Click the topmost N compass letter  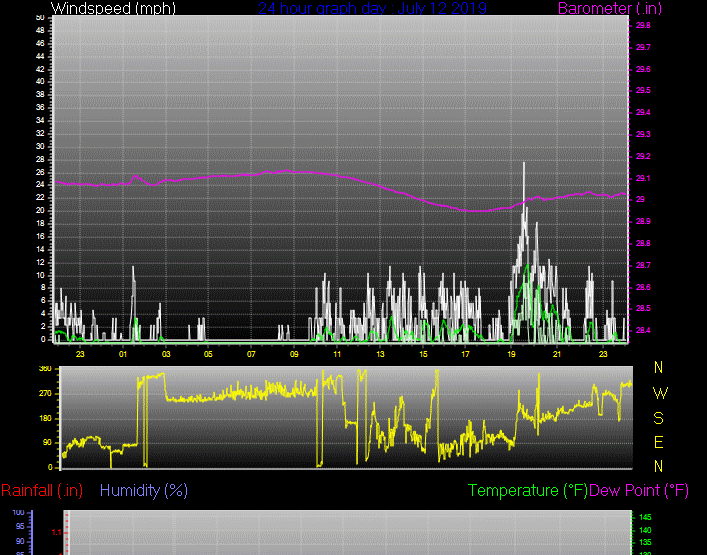pos(658,369)
